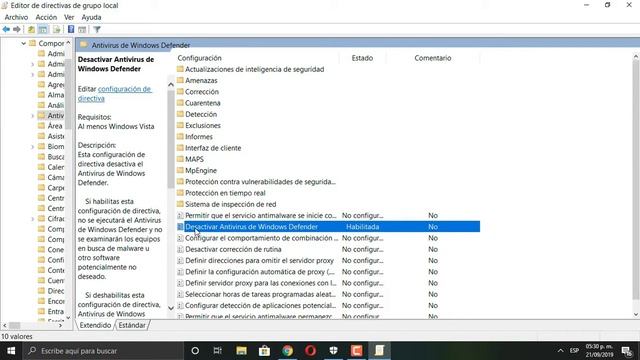The width and height of the screenshot is (640, 360).
Task: Open Help via the blue toolbar icon
Action: tap(71, 29)
